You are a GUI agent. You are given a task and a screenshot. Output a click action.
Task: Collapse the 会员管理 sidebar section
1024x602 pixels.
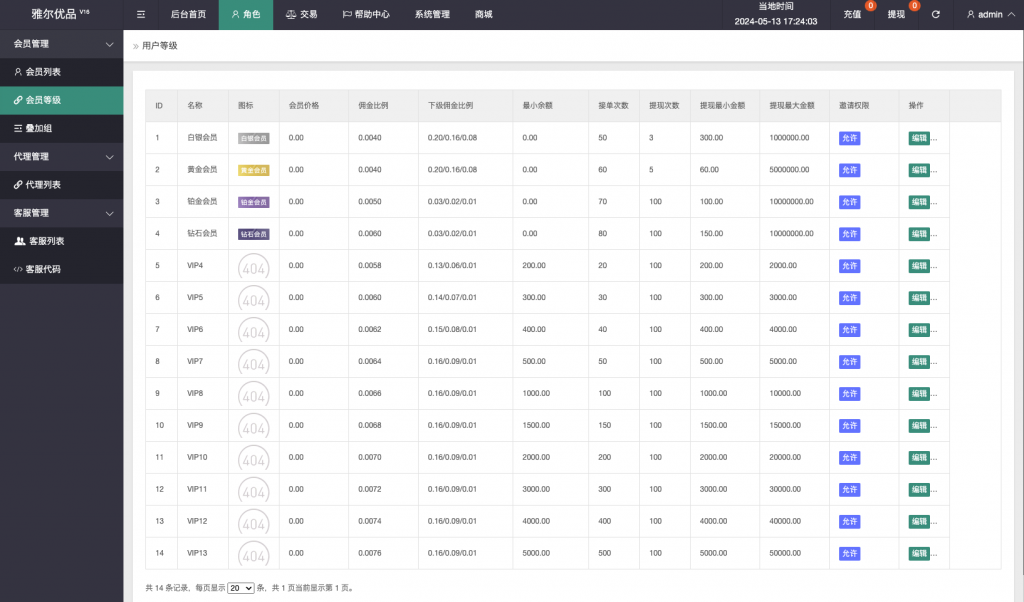109,44
